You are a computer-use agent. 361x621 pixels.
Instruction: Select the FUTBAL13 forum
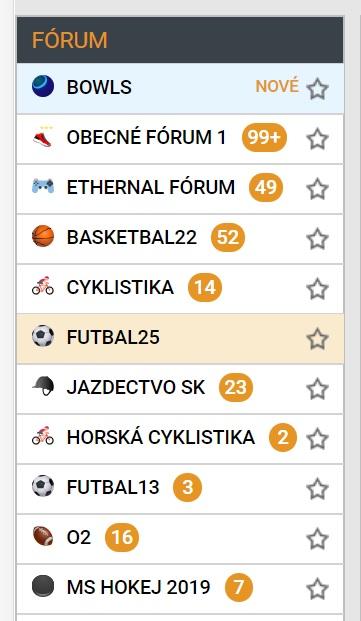(180, 489)
